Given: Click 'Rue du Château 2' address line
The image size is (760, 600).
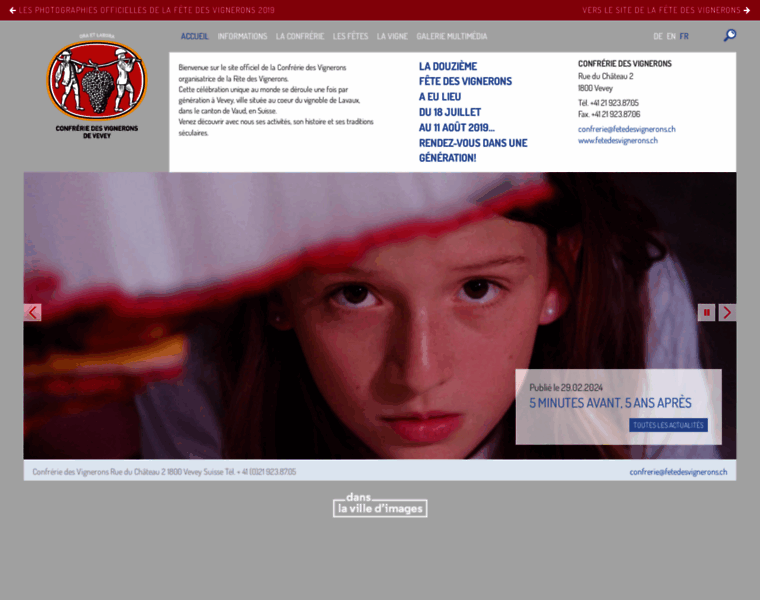Looking at the screenshot, I should (605, 76).
